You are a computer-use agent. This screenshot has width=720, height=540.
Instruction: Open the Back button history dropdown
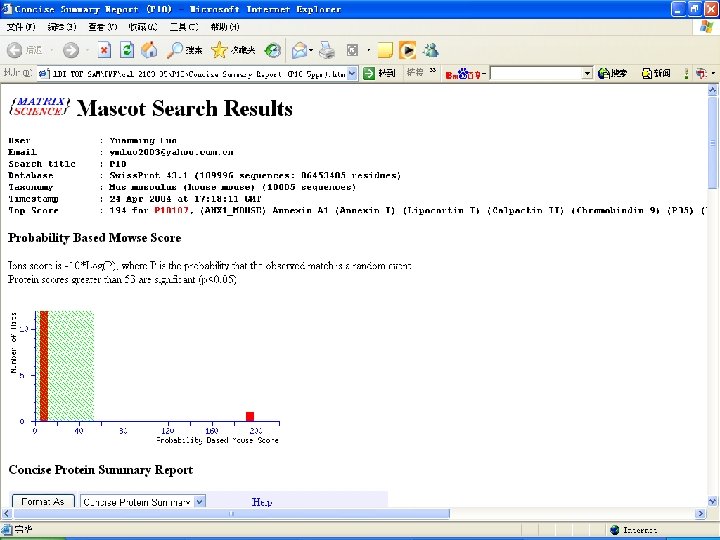(x=52, y=50)
